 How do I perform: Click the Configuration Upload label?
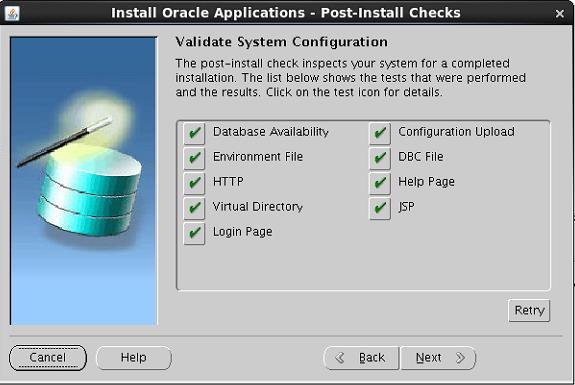[456, 132]
